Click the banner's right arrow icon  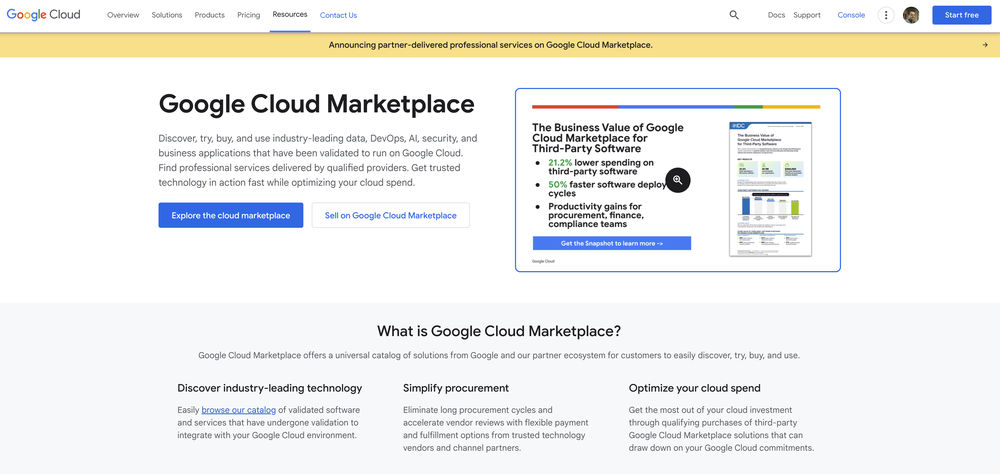[x=985, y=45]
